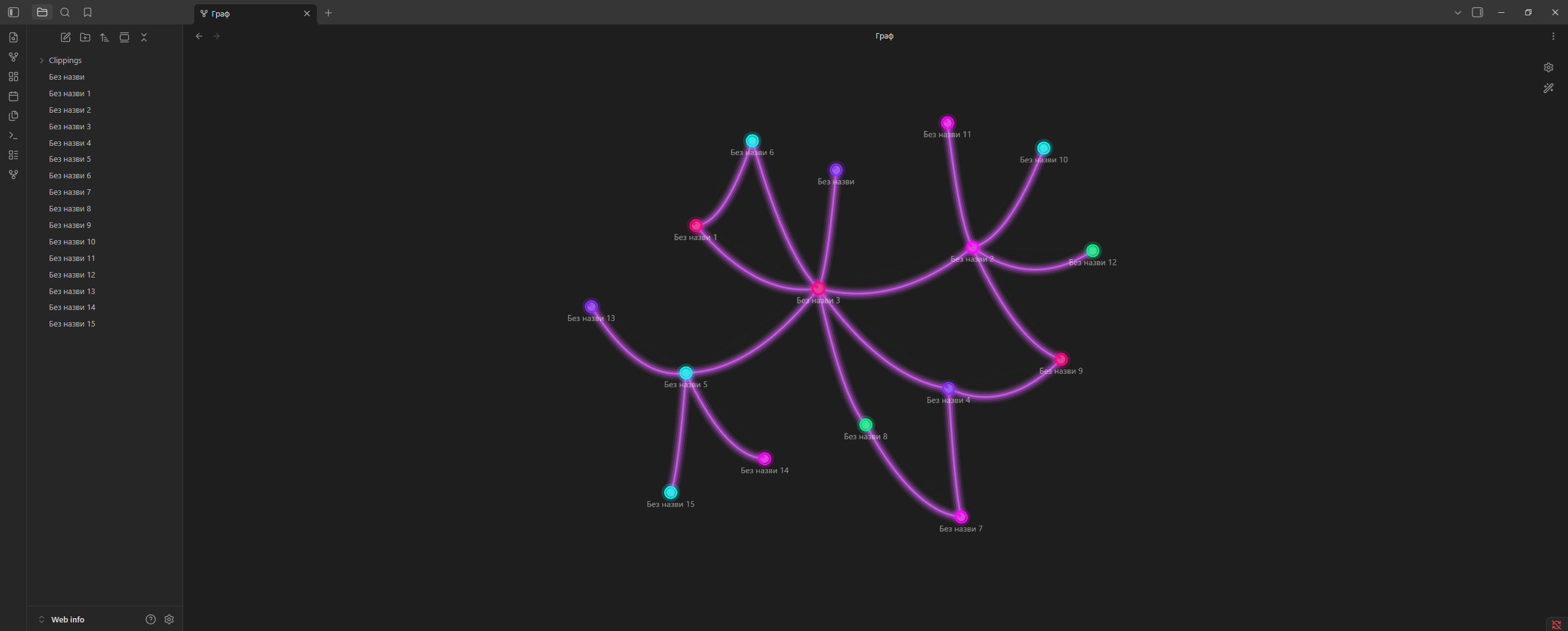Select graph node Без назви 9

point(1061,359)
